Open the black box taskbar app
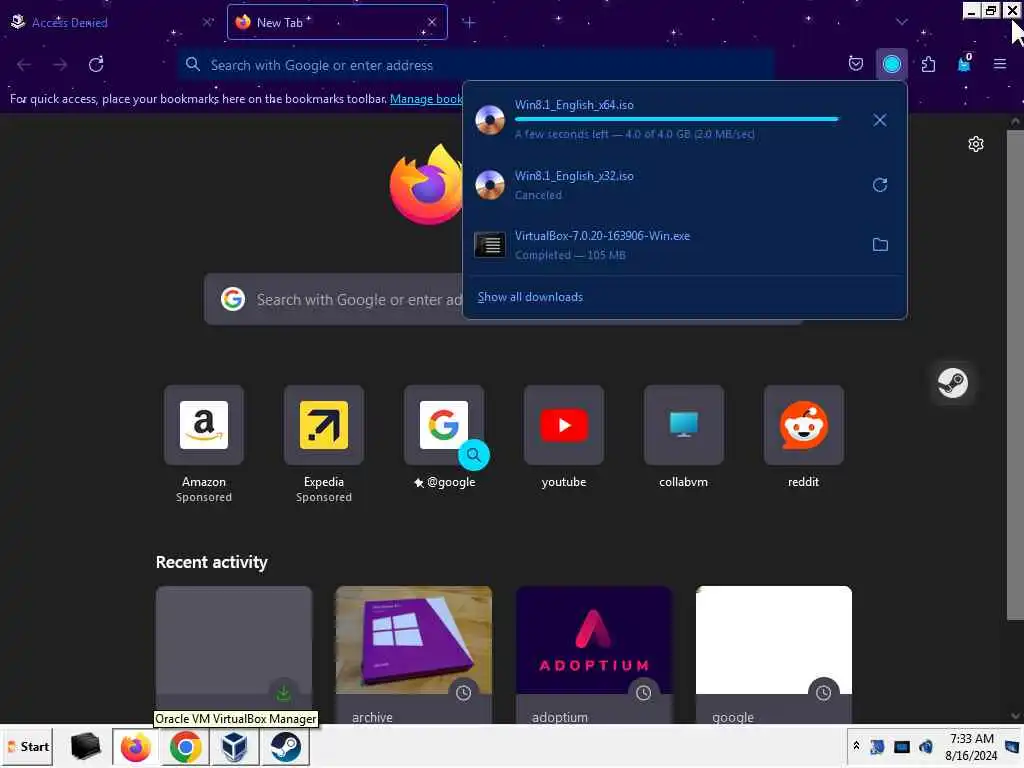This screenshot has height=768, width=1024. tap(85, 746)
